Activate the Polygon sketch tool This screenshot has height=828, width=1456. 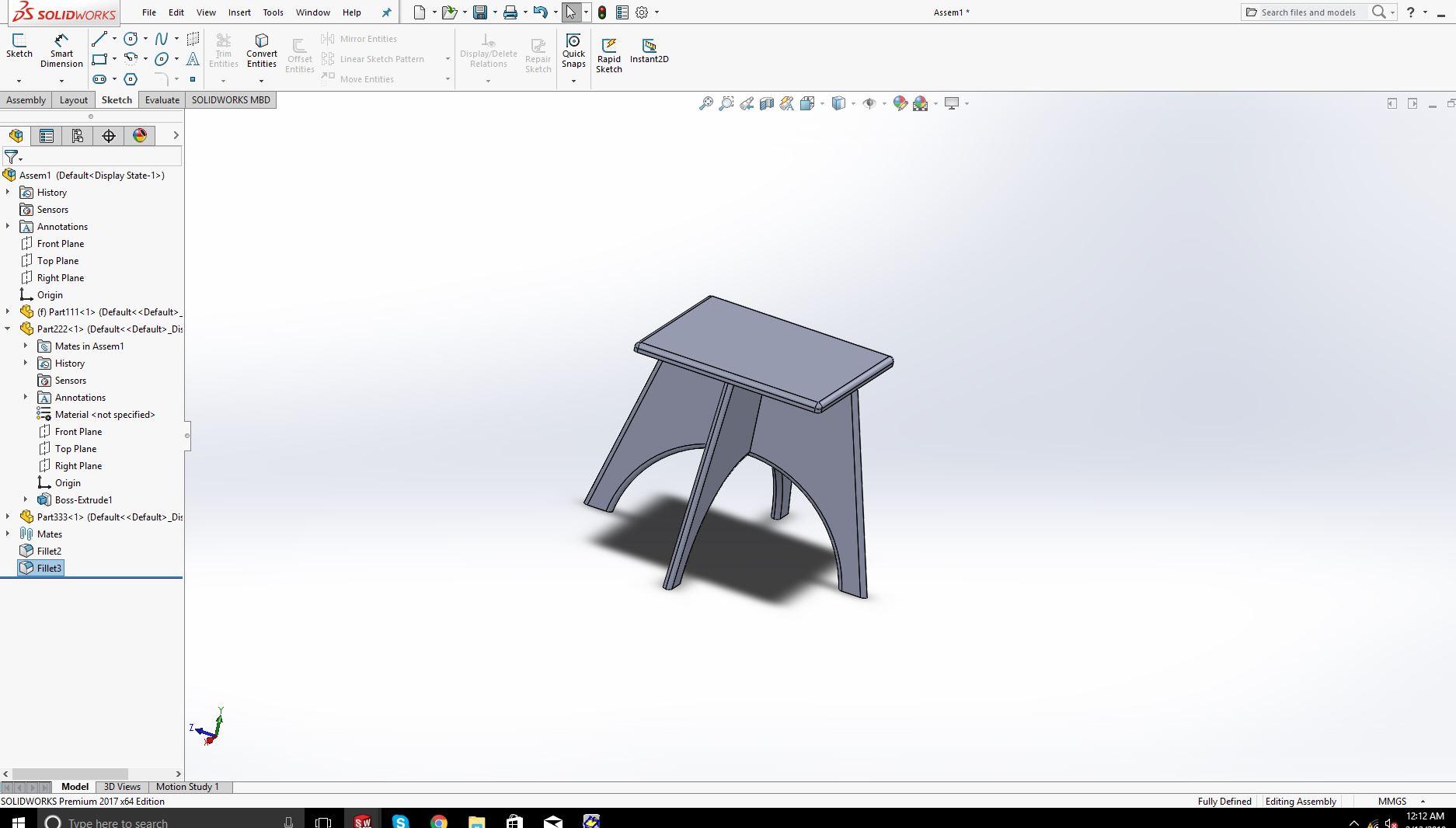click(131, 79)
